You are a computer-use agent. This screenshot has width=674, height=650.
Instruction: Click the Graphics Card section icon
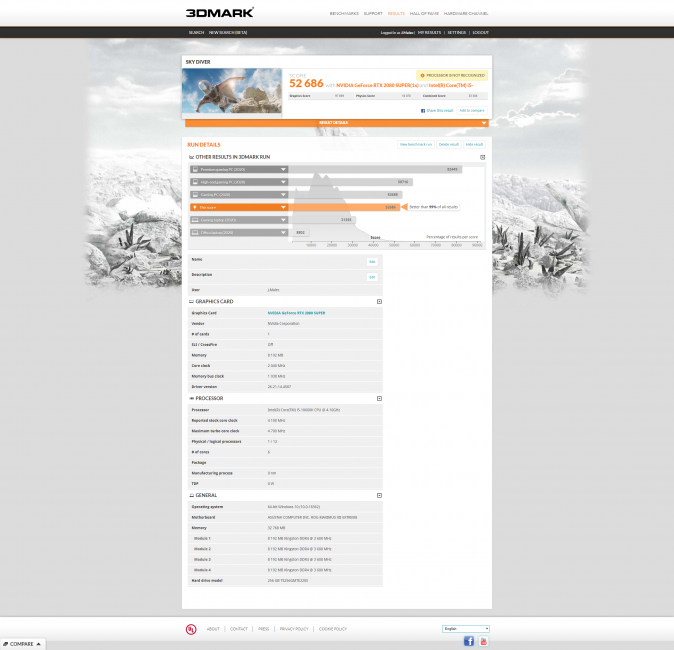click(x=191, y=302)
